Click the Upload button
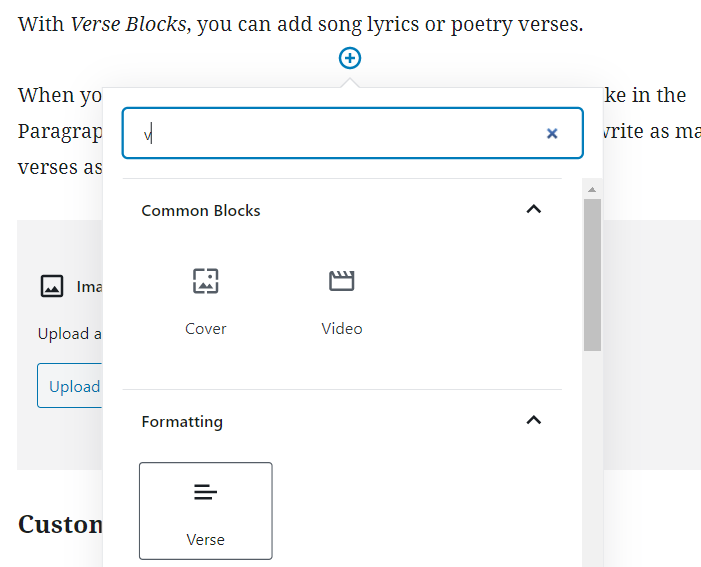 point(70,385)
